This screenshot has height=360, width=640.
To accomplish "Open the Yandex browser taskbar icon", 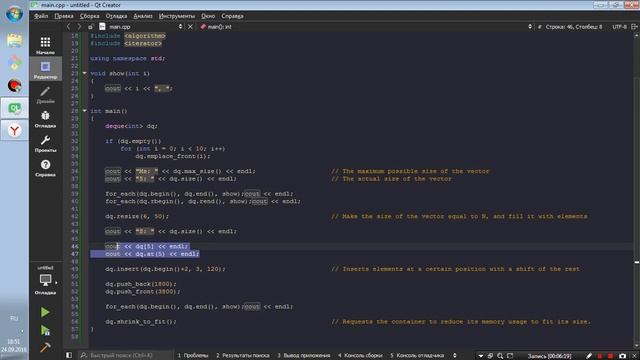I will [x=14, y=131].
